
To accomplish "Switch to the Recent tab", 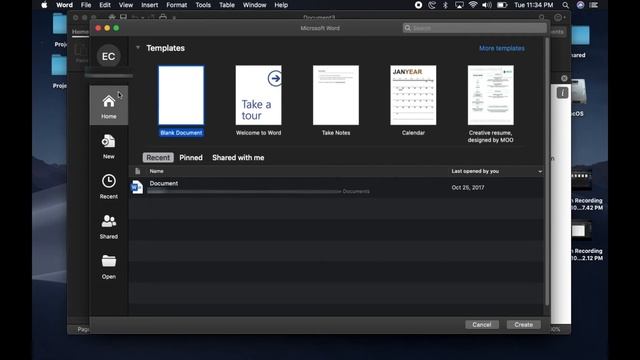I will coord(158,158).
